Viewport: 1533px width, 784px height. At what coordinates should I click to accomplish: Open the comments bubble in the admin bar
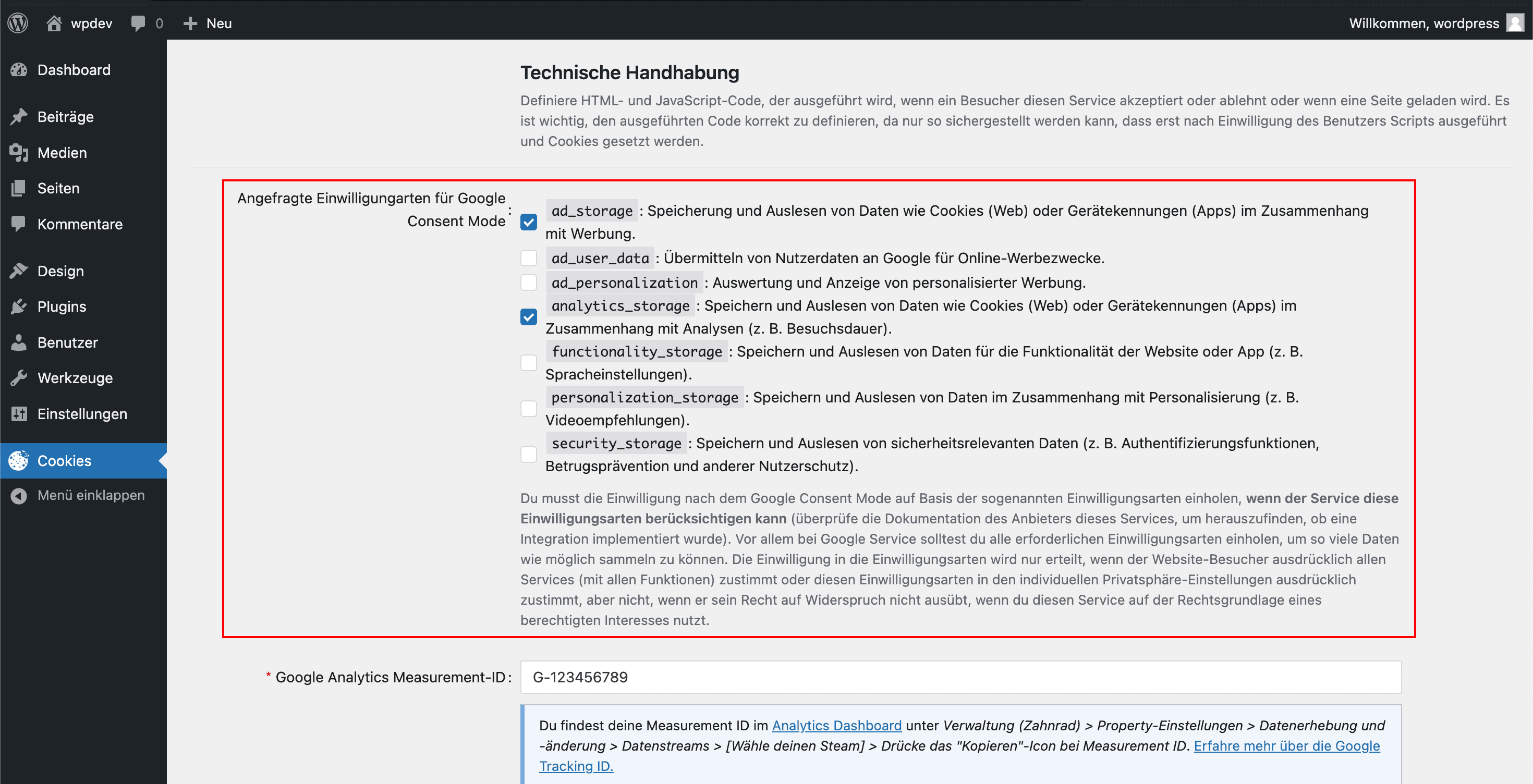pyautogui.click(x=138, y=23)
